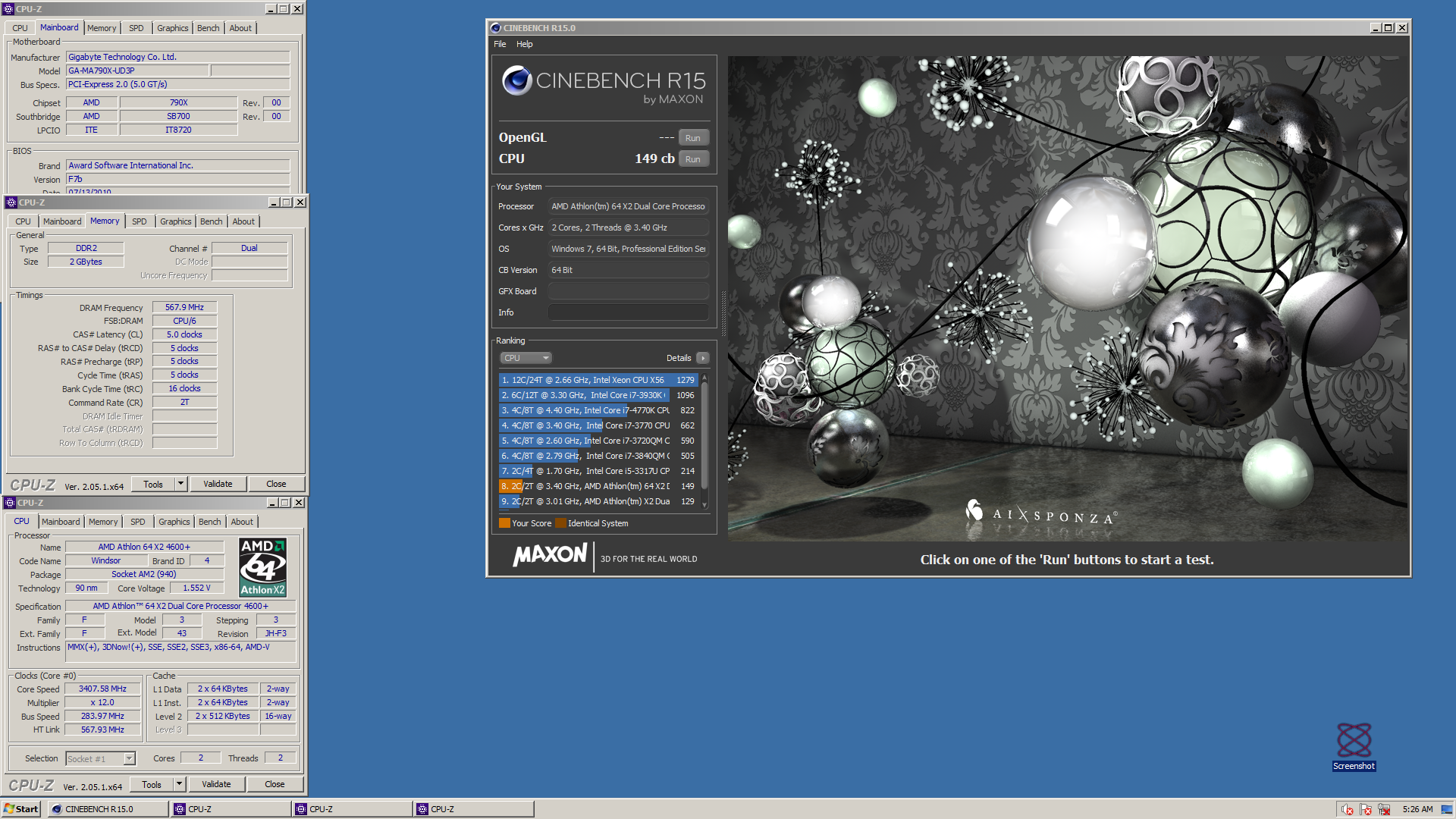Screen dimensions: 1456x819
Task: Open SPD tab in bottom CPU-Z window
Action: pyautogui.click(x=138, y=522)
